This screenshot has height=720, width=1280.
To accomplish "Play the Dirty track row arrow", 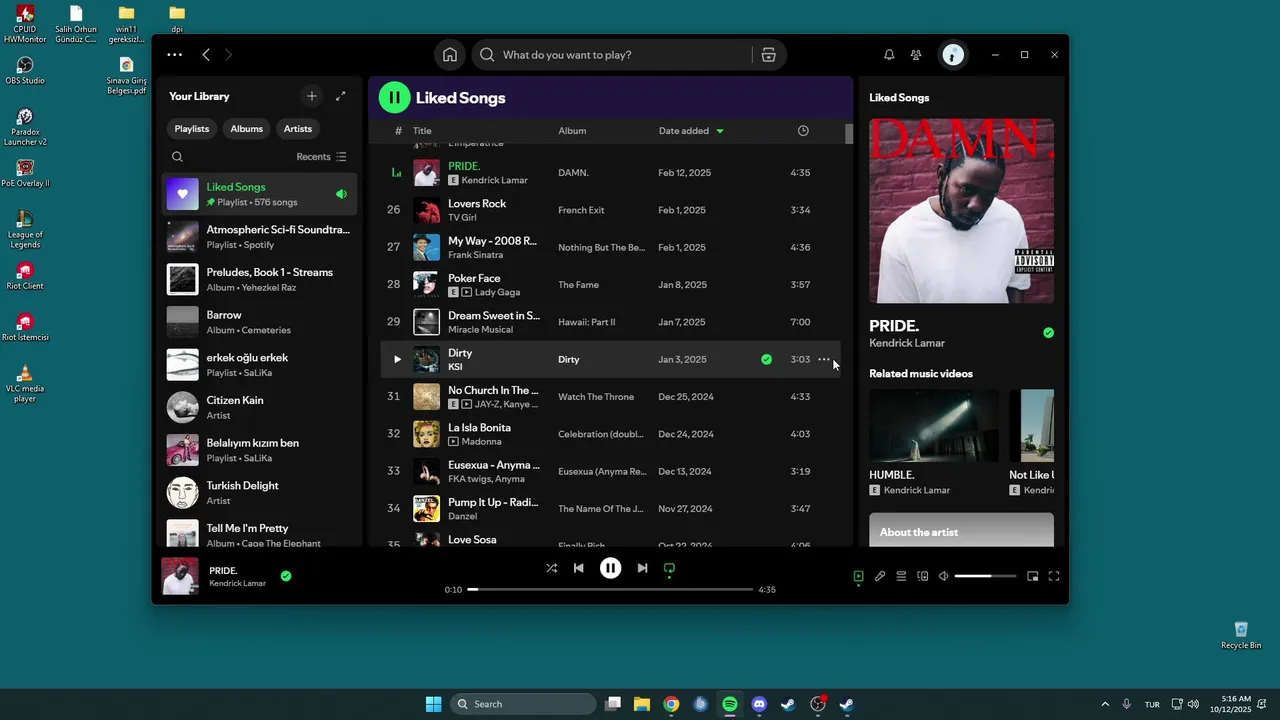I will click(x=397, y=359).
